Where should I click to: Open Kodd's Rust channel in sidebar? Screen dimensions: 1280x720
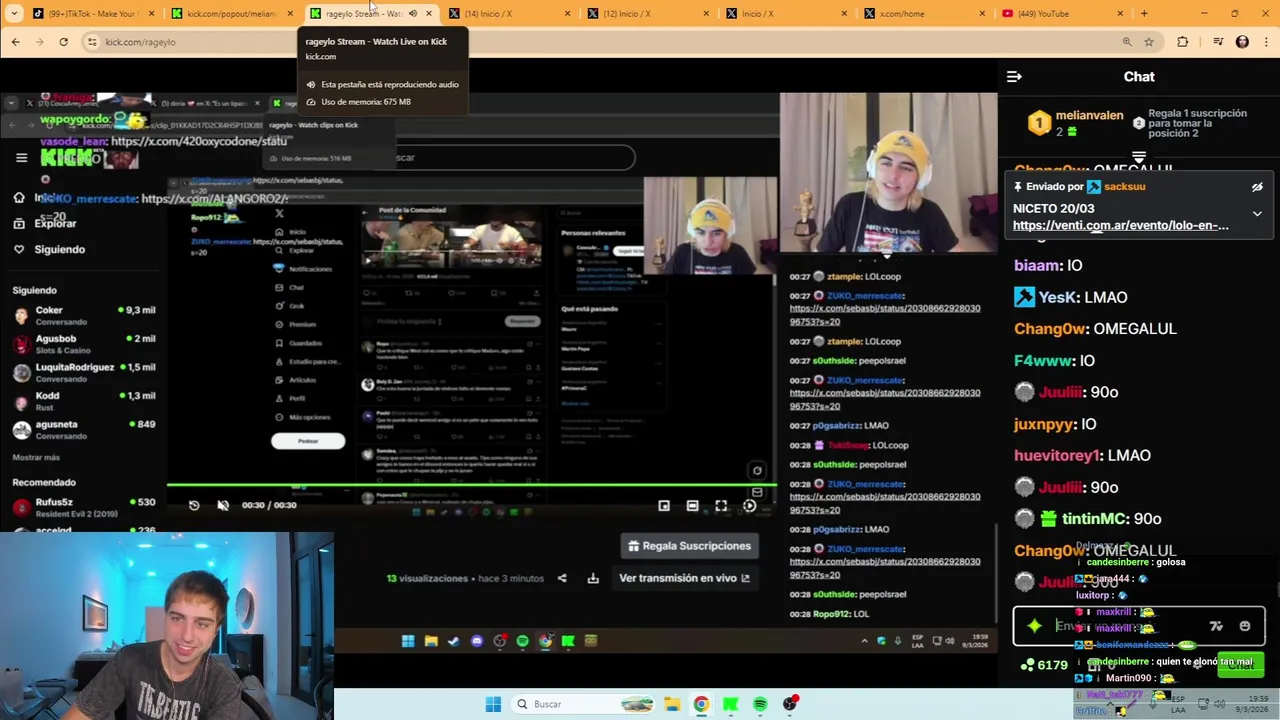[x=84, y=400]
